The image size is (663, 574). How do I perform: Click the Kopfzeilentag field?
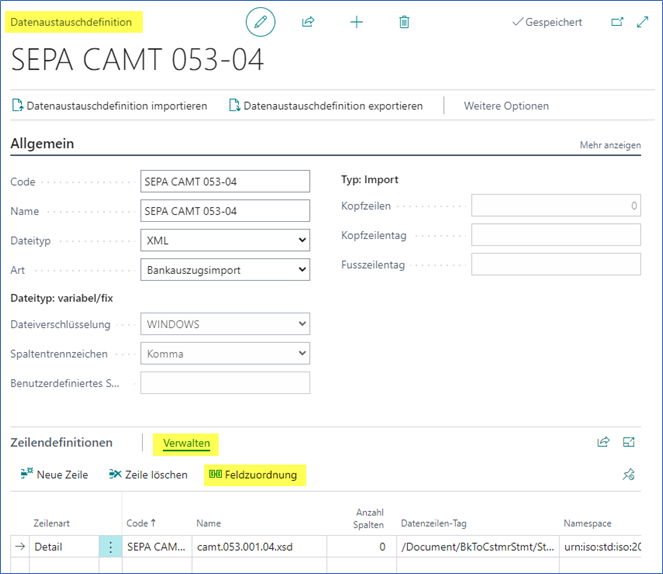(x=556, y=235)
